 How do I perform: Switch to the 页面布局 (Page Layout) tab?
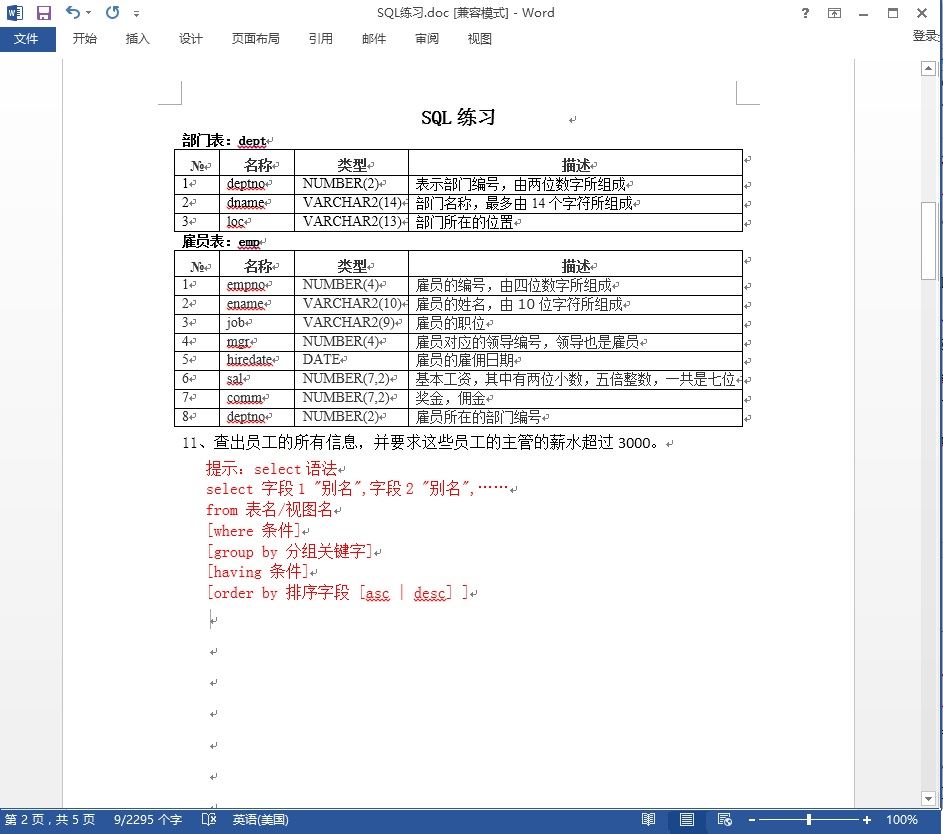(x=256, y=39)
